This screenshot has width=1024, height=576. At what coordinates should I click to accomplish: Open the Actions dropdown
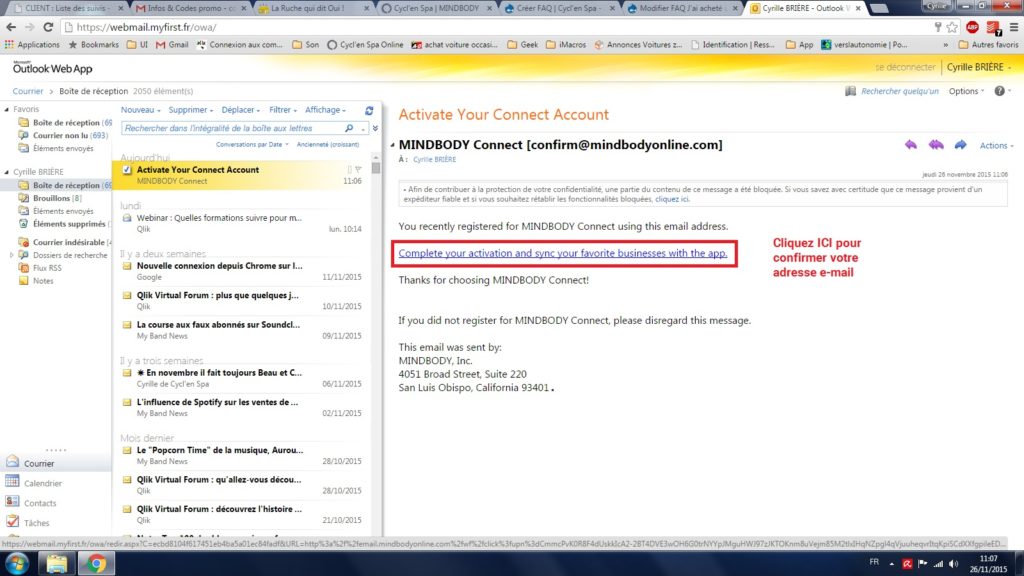click(997, 146)
